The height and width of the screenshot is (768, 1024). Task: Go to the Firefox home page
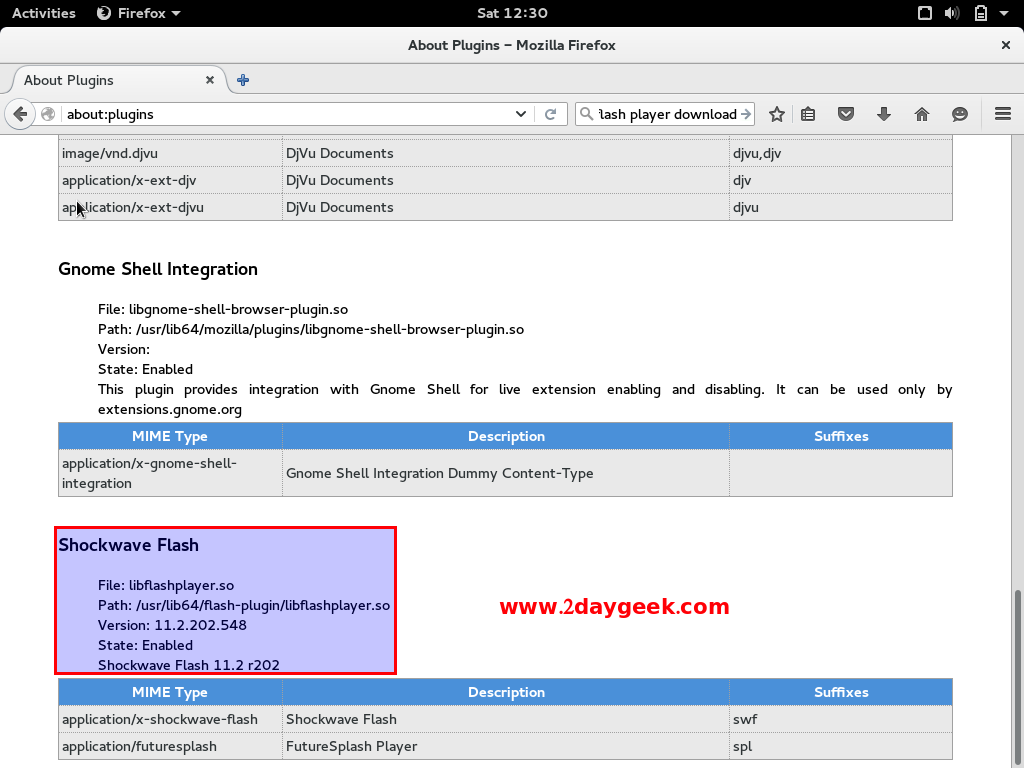pyautogui.click(x=921, y=114)
